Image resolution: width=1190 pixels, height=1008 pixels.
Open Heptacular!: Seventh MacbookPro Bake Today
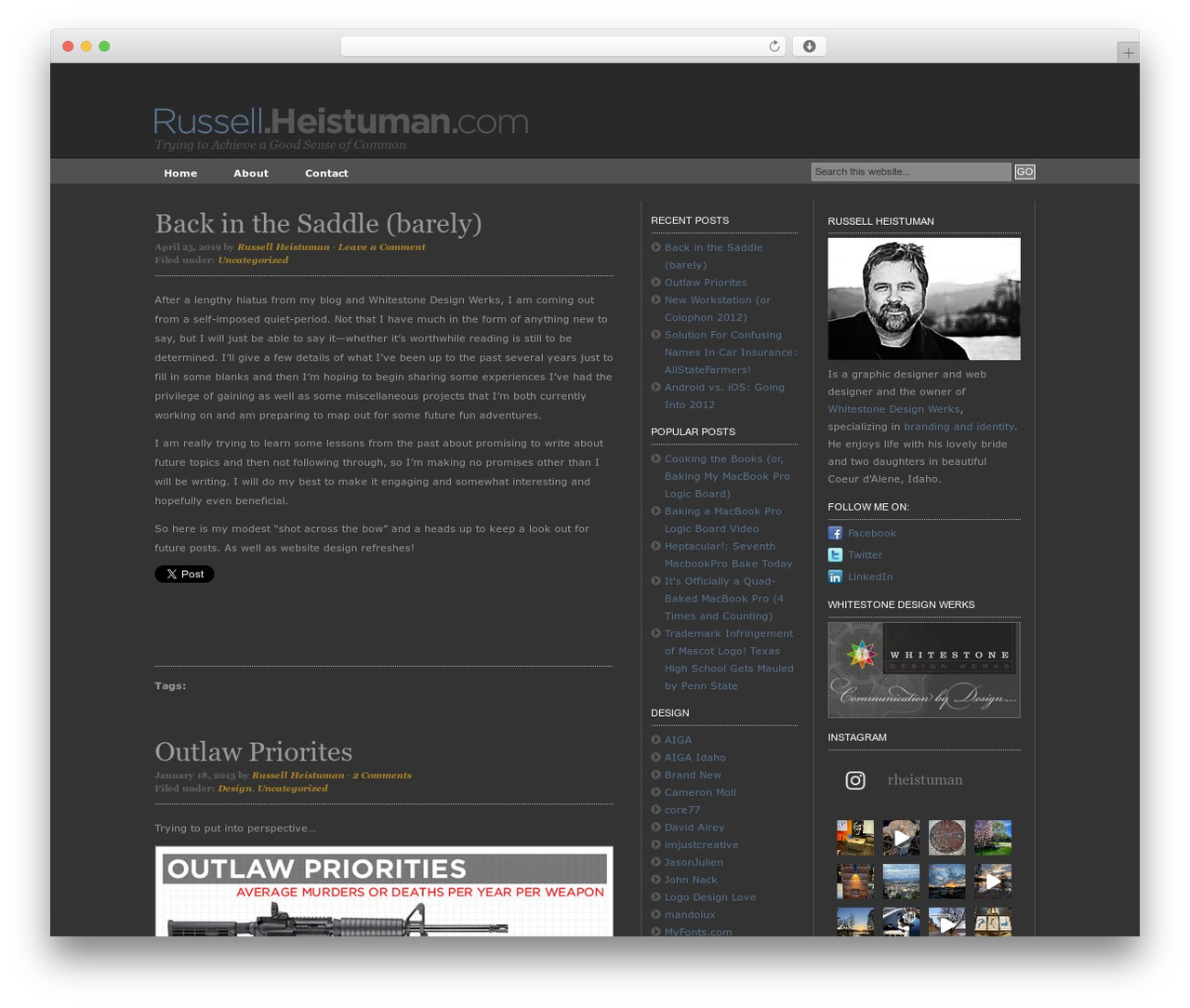[x=729, y=555]
